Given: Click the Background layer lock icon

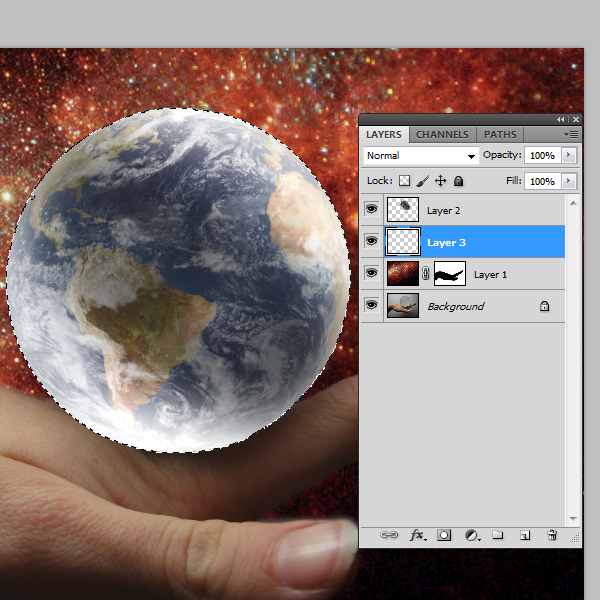Looking at the screenshot, I should tap(544, 306).
